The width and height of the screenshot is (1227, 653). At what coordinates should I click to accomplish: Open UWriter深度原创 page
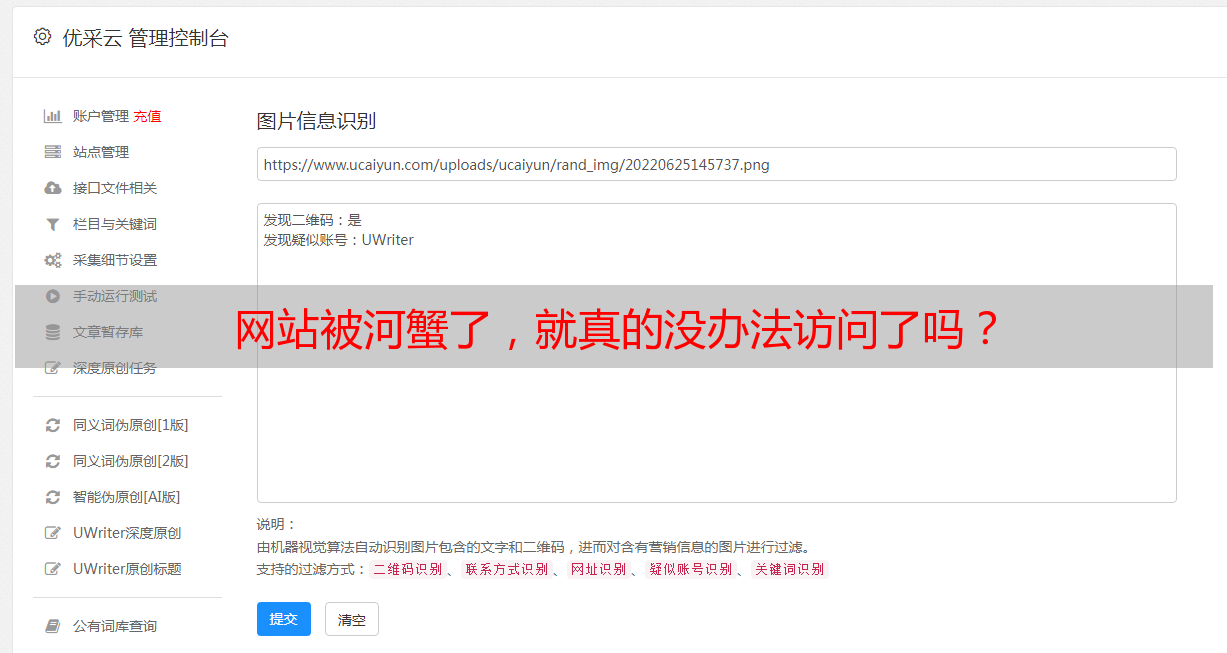coord(127,533)
